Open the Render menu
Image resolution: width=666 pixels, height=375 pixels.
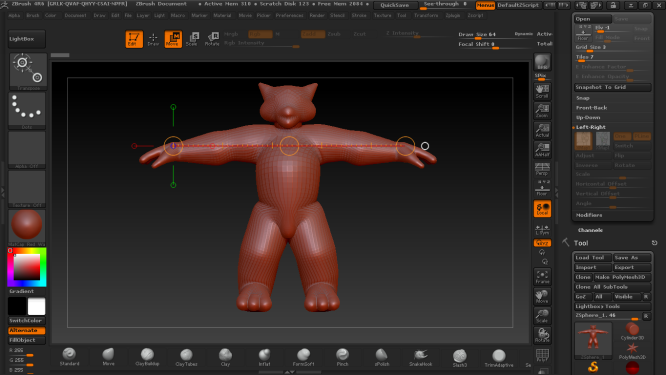tap(317, 15)
